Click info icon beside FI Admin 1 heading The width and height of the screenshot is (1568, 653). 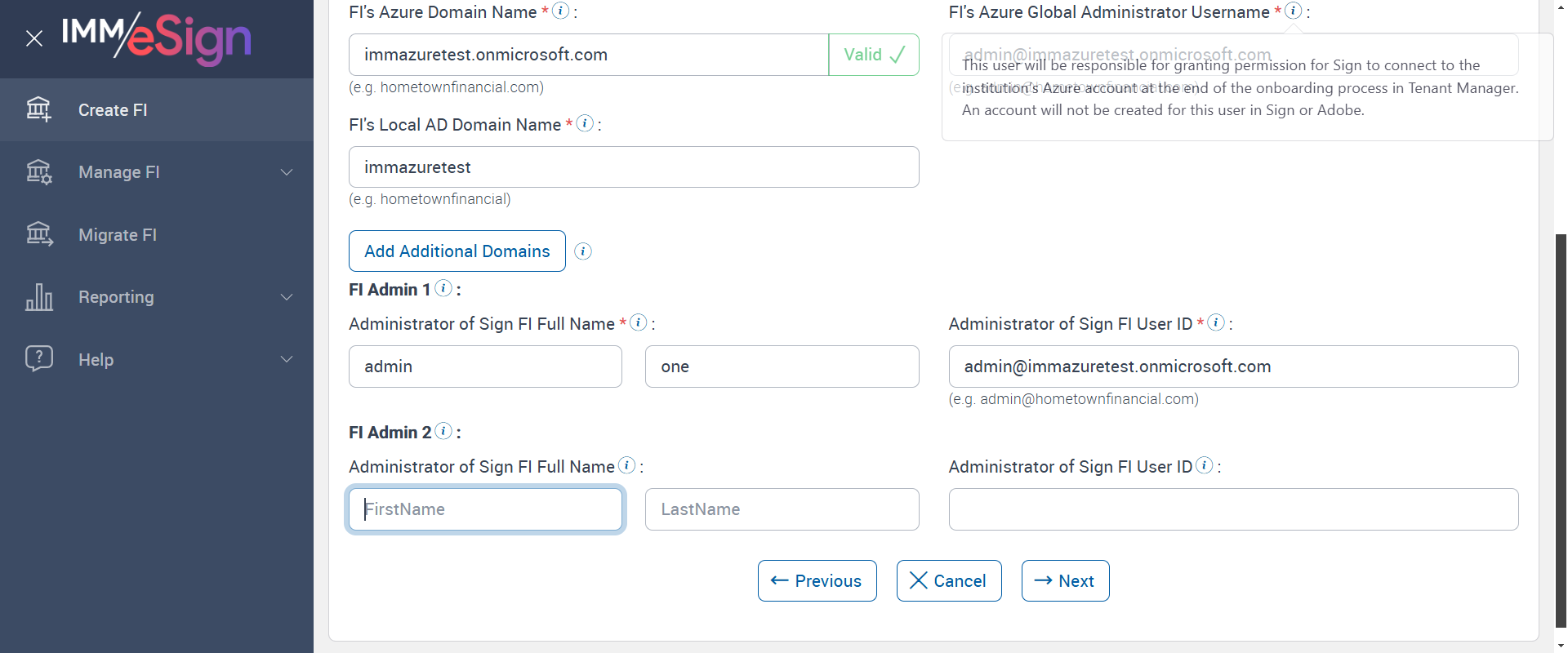point(443,288)
